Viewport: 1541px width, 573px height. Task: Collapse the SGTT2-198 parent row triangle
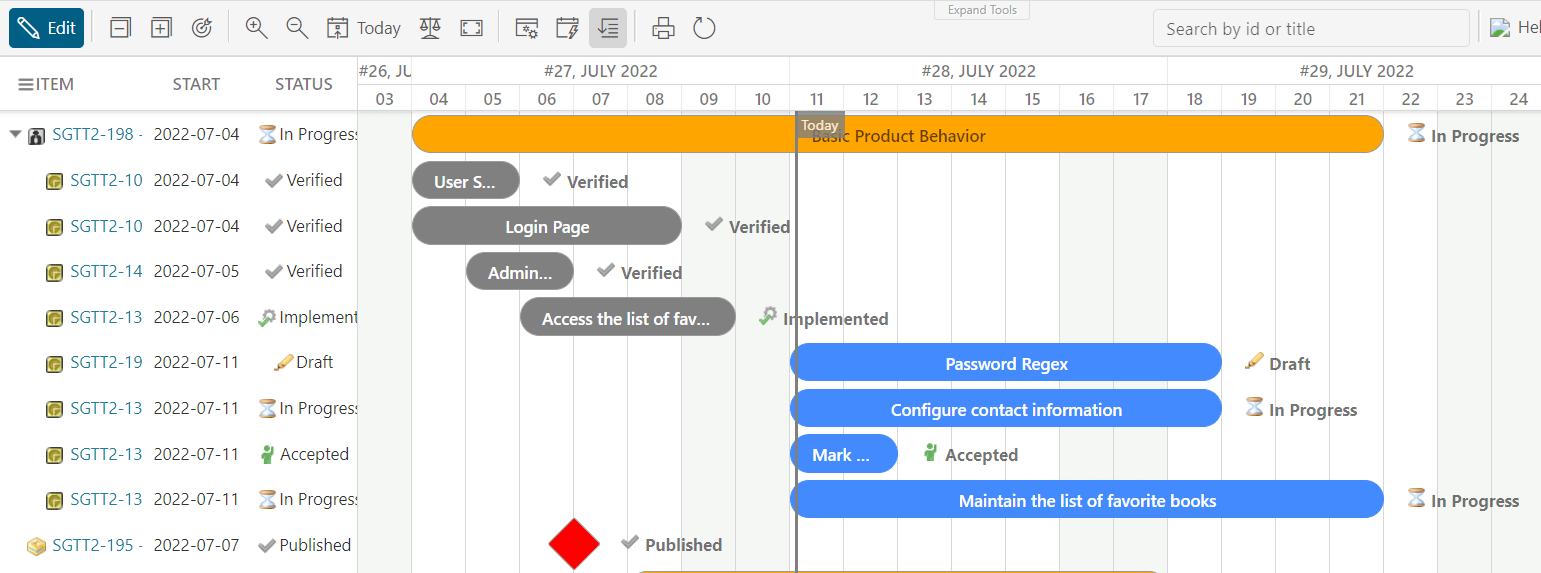pyautogui.click(x=15, y=134)
